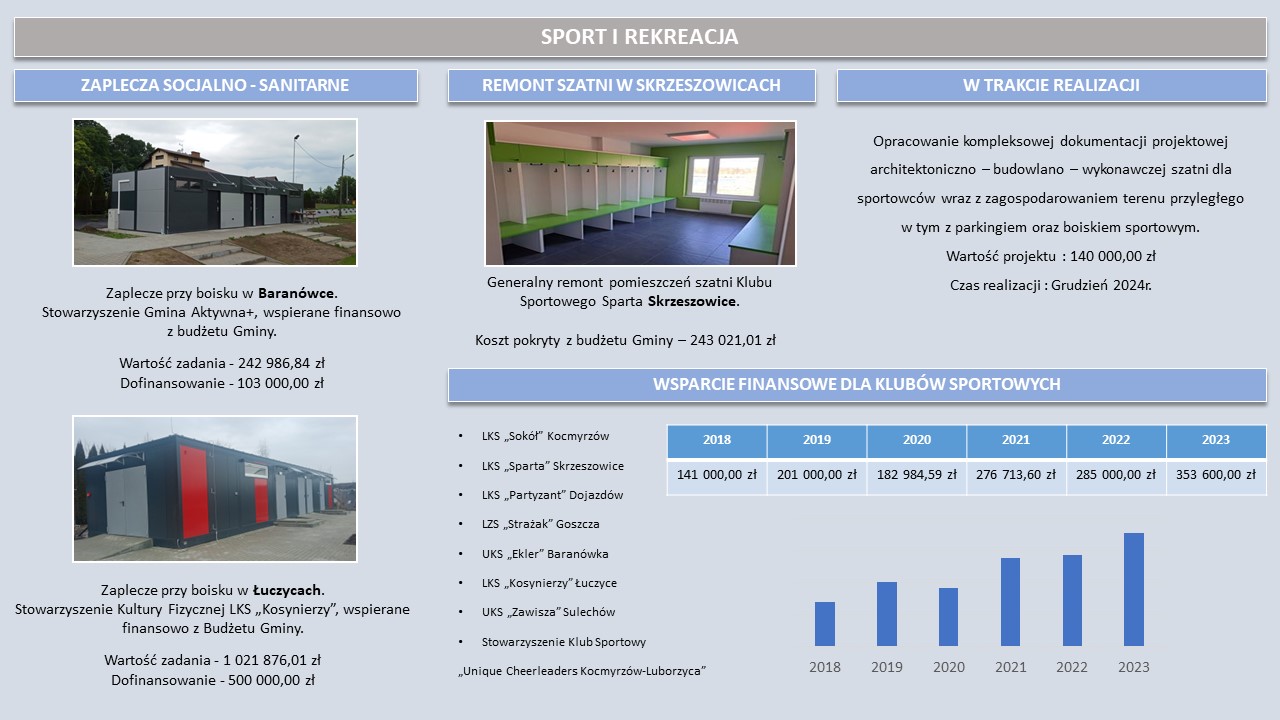Click the WSPARCIE FINANSOWE DLA KLUBÓW SPORTOWYCH header
The width and height of the screenshot is (1280, 720).
click(x=857, y=384)
